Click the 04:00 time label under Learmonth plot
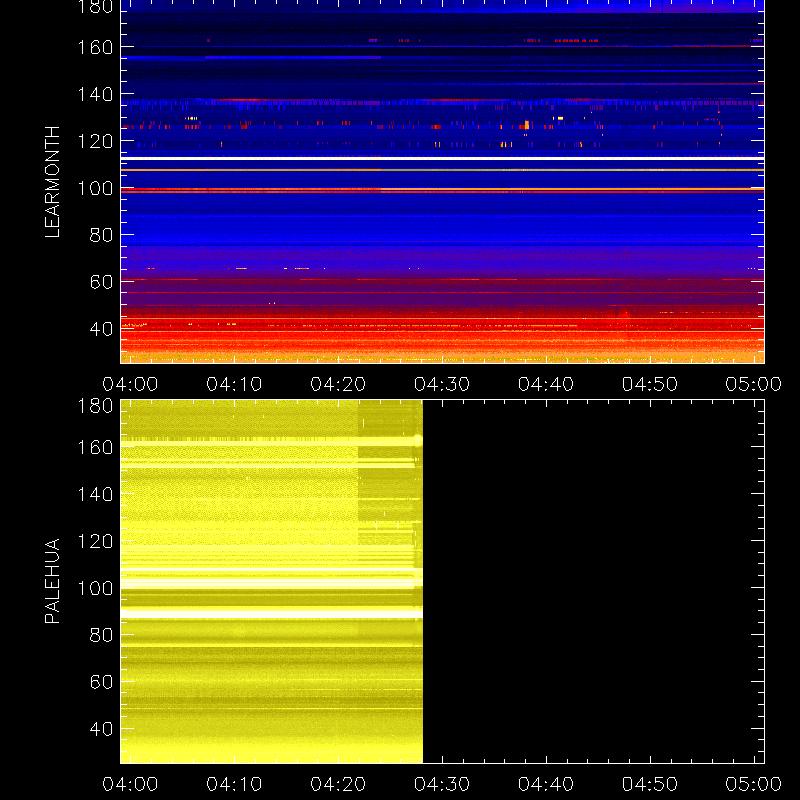 tap(130, 384)
